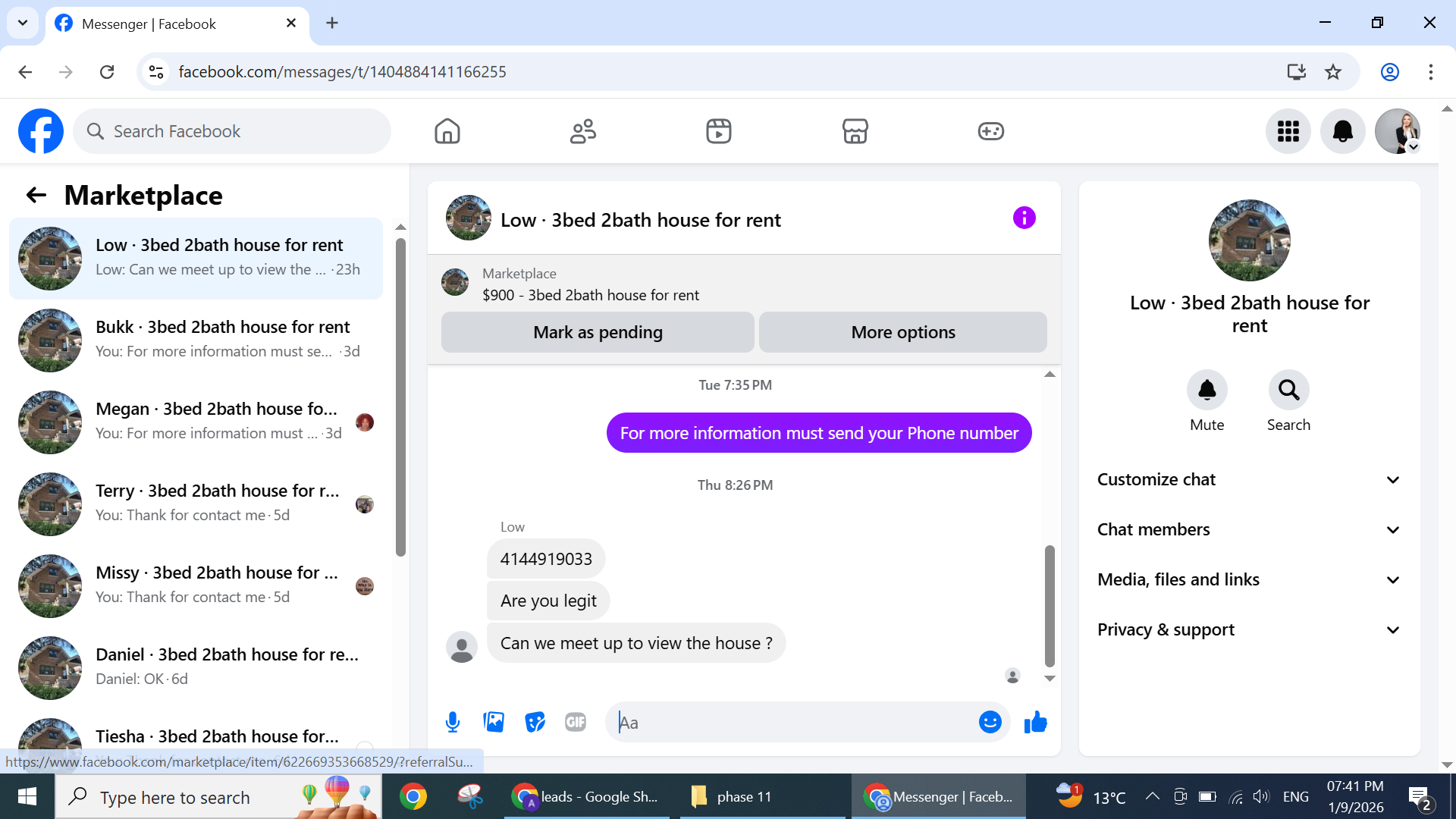Go to the Home tab
The width and height of the screenshot is (1456, 819).
(x=447, y=131)
